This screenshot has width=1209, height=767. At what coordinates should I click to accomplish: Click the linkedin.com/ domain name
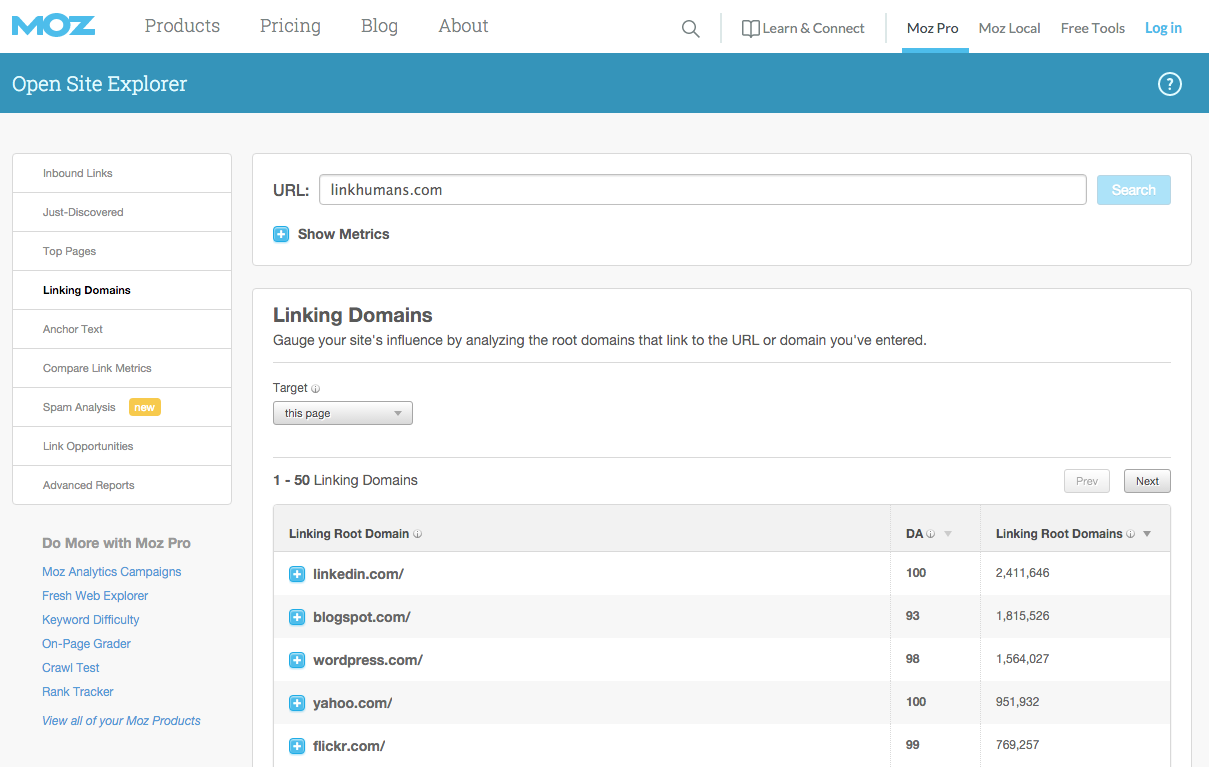358,574
